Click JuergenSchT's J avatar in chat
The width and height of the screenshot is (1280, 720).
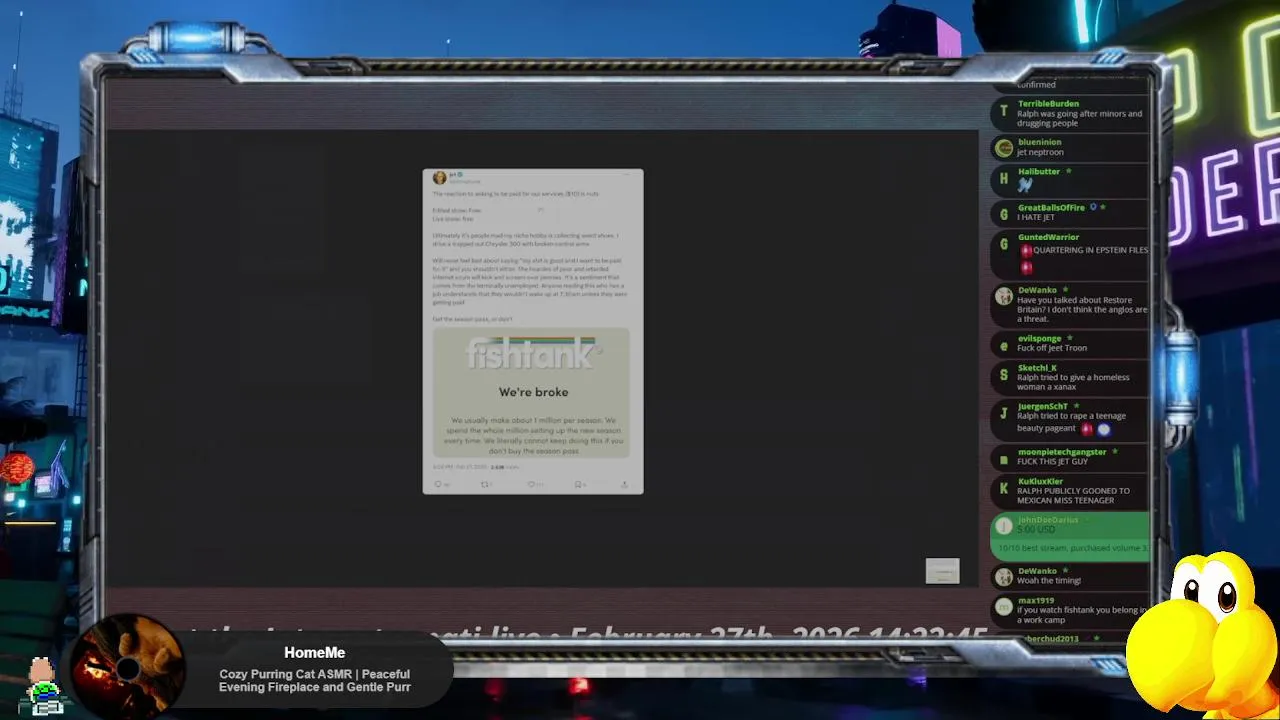(1004, 413)
